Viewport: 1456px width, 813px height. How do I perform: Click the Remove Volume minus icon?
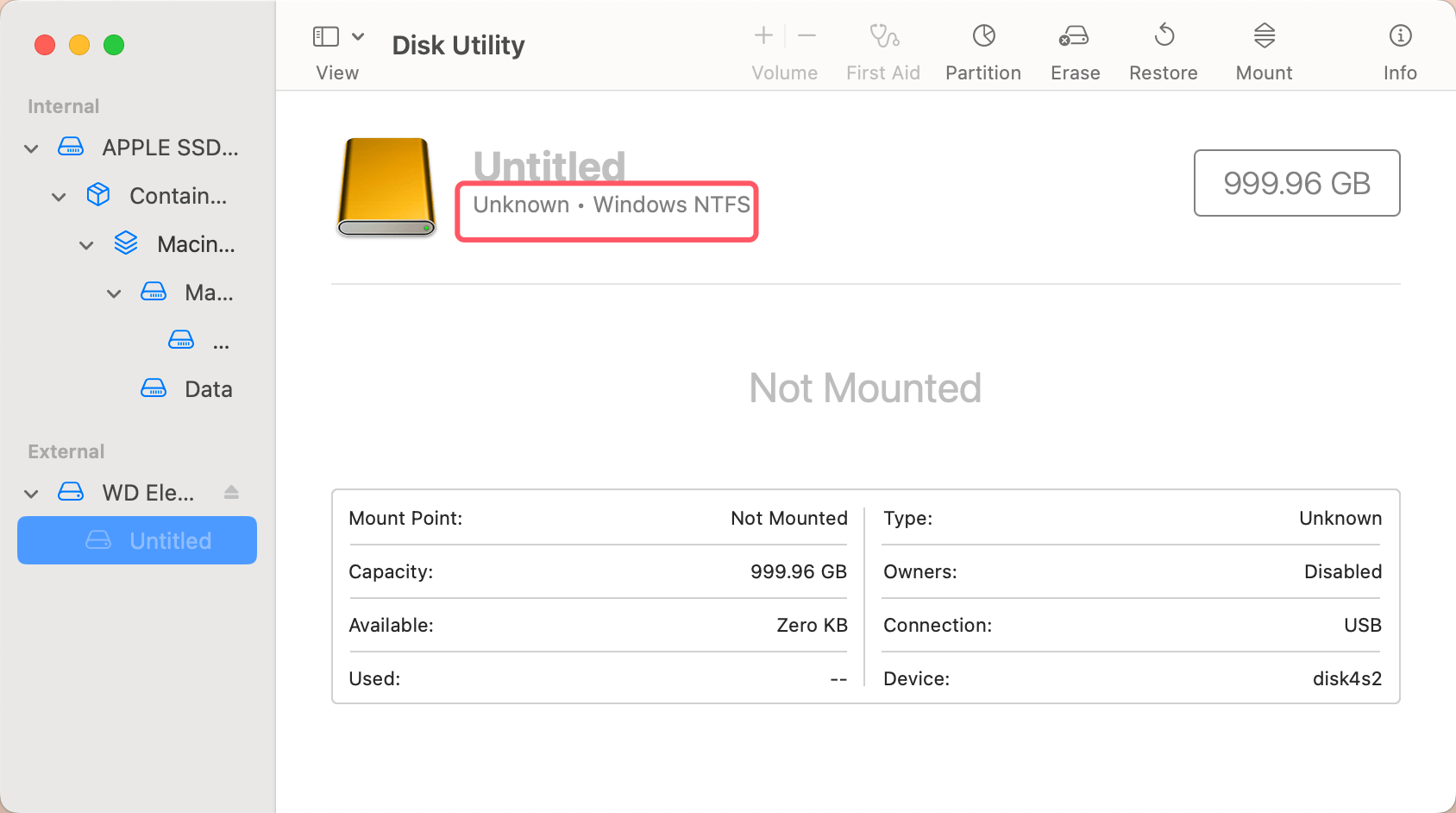[806, 35]
